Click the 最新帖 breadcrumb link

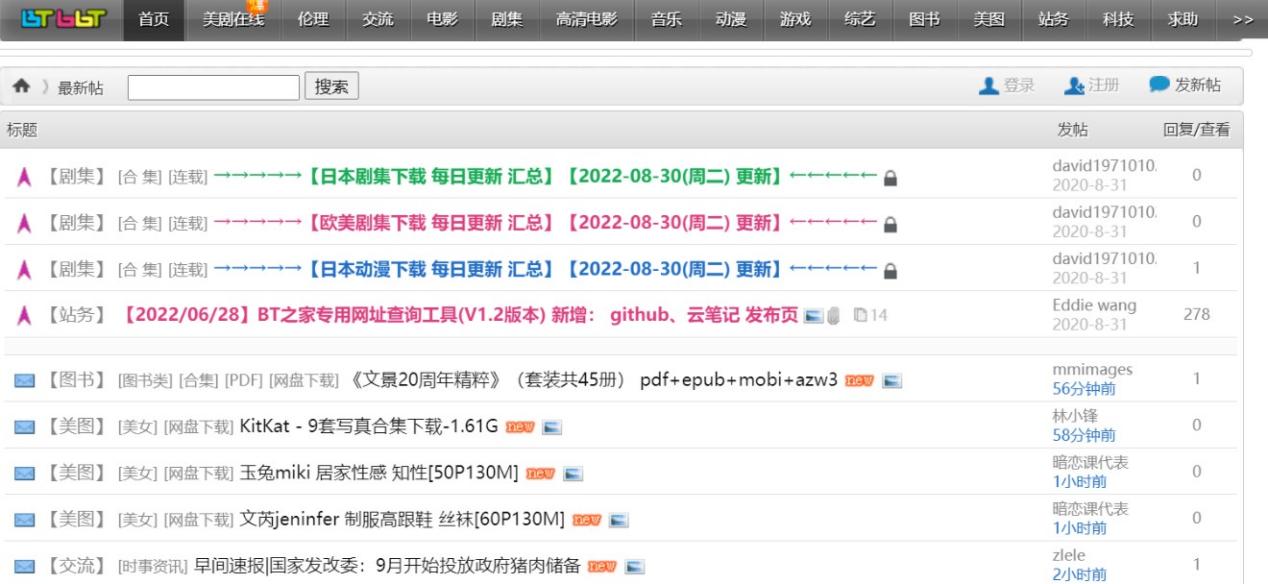click(x=80, y=88)
